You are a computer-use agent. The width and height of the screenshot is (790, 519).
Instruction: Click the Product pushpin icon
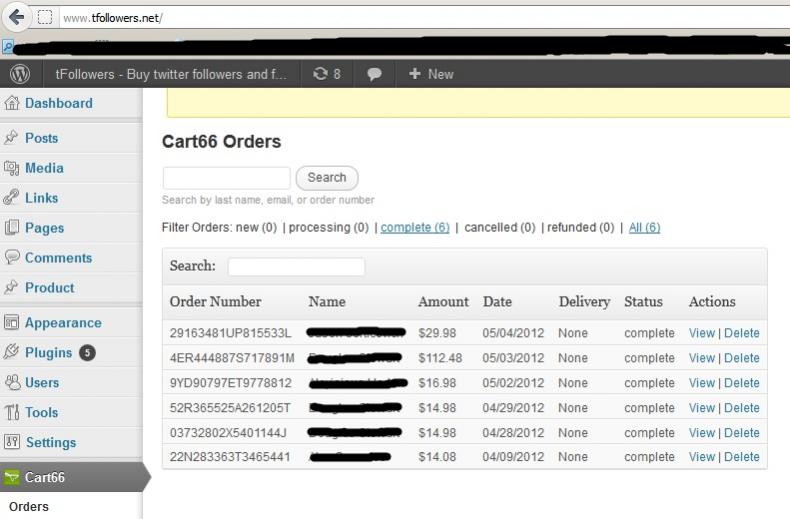click(11, 287)
